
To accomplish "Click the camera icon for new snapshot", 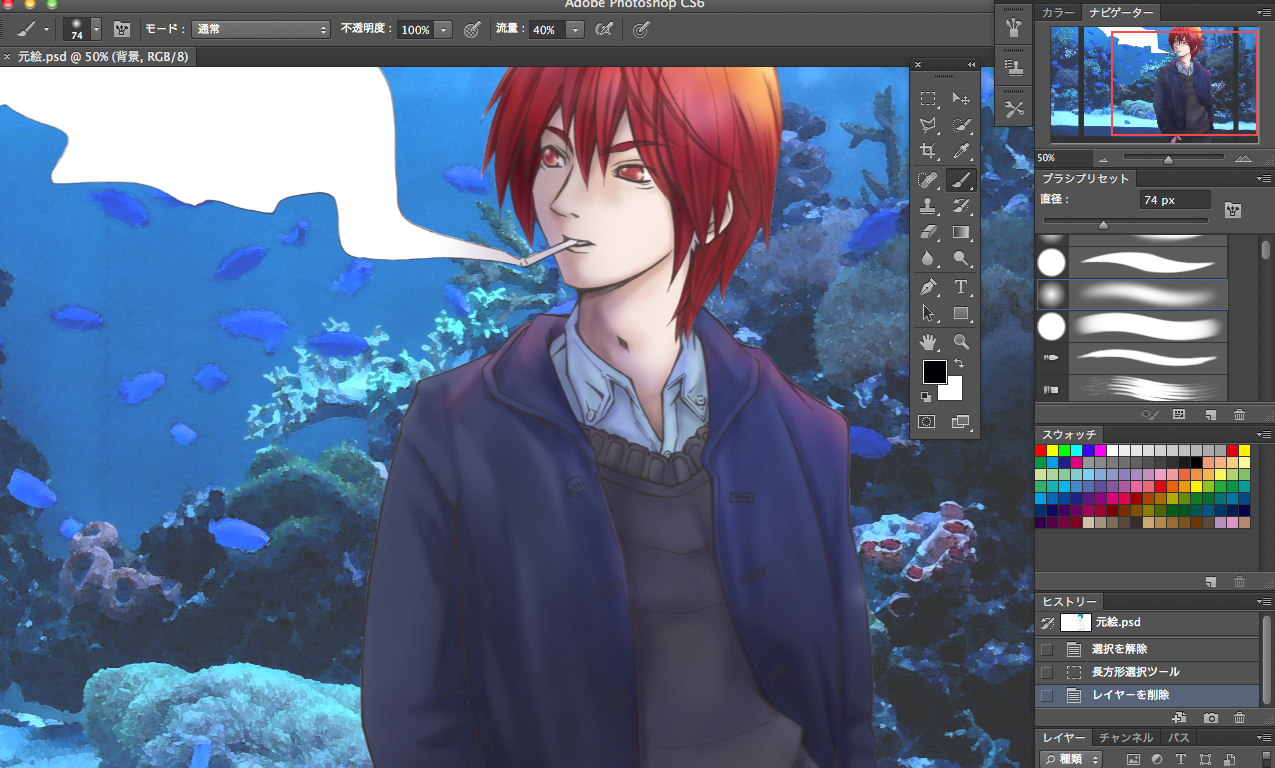I will point(1211,718).
